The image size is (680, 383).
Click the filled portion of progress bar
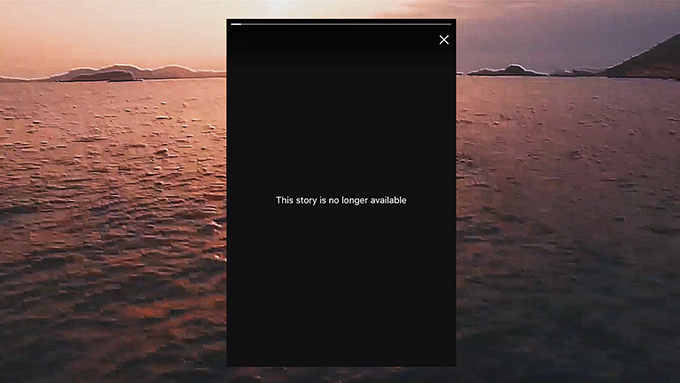[x=236, y=24]
